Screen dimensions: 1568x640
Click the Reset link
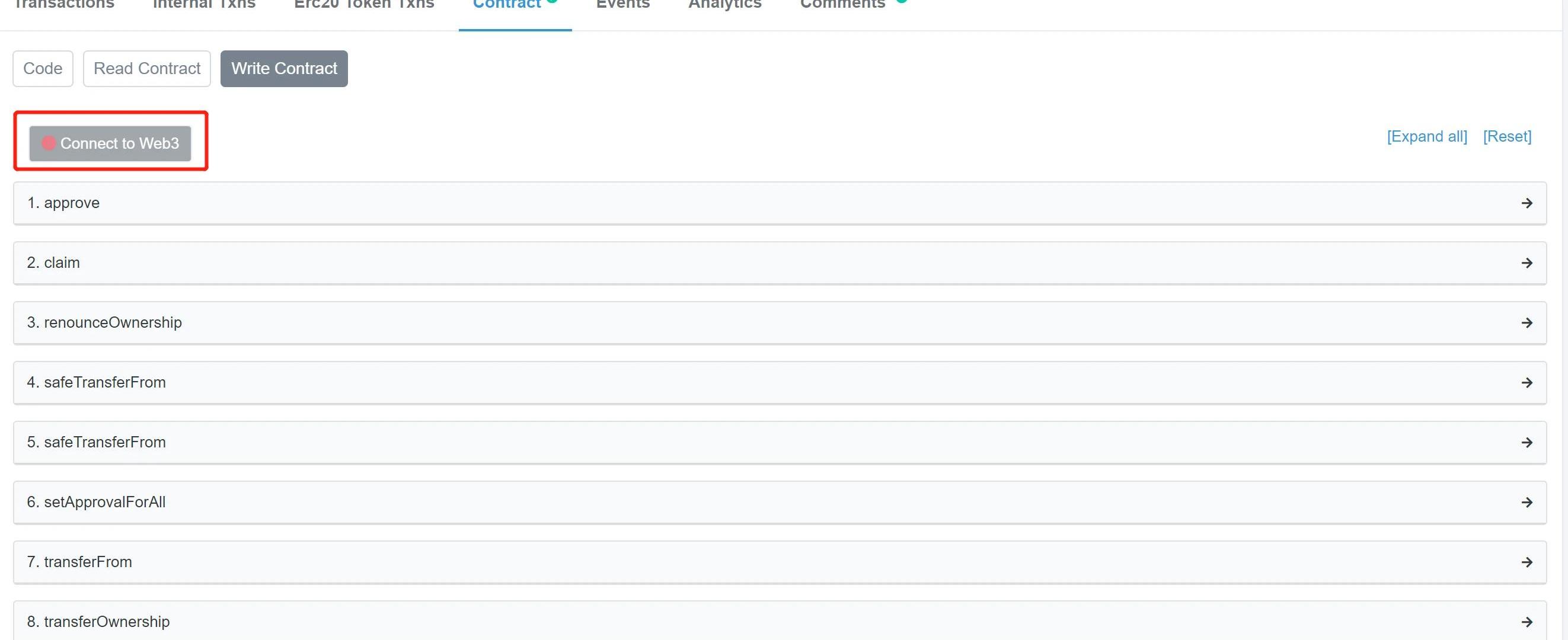pos(1506,136)
